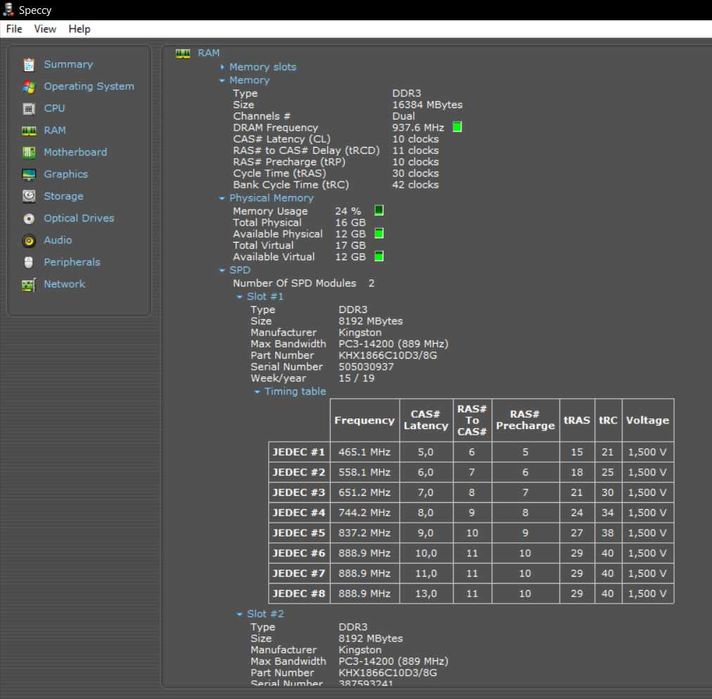This screenshot has height=699, width=712.
Task: Collapse the SPD node
Action: [222, 270]
